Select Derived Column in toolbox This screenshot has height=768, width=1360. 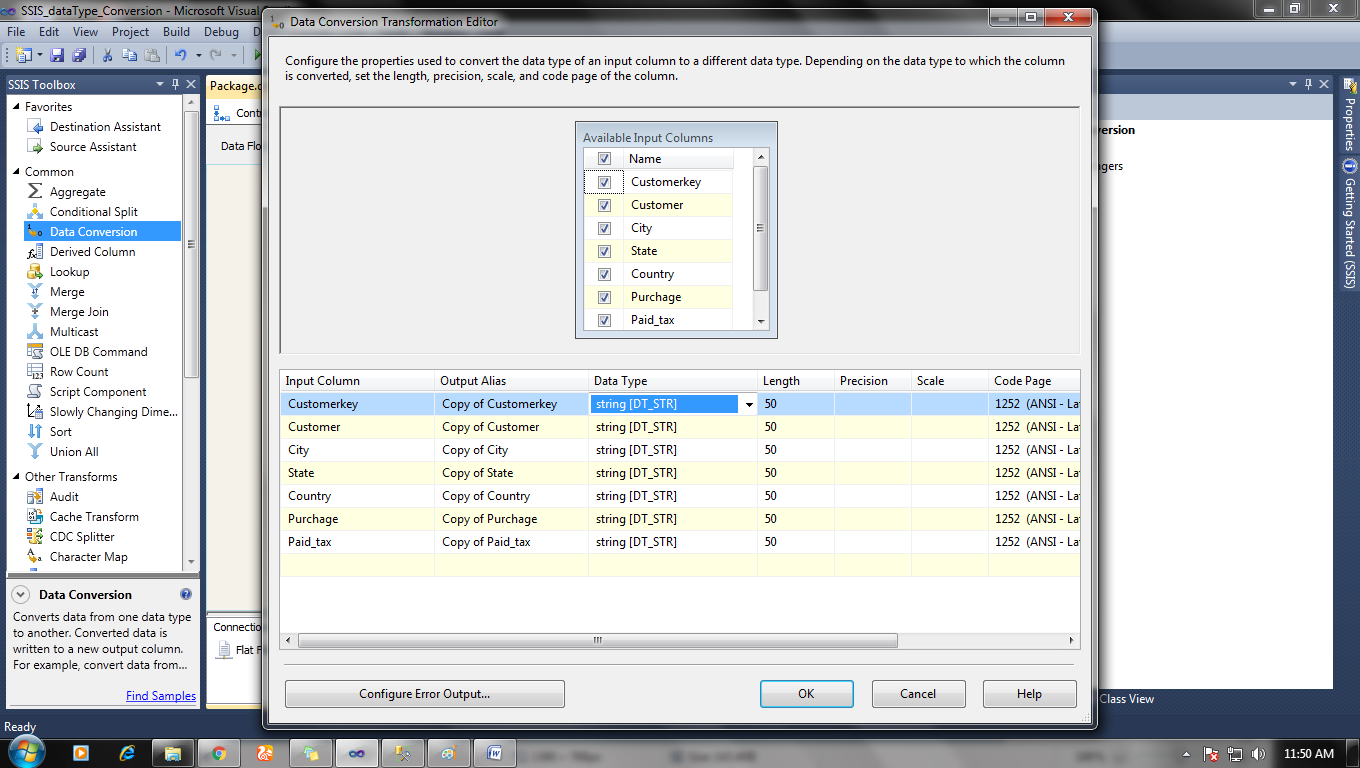(92, 252)
